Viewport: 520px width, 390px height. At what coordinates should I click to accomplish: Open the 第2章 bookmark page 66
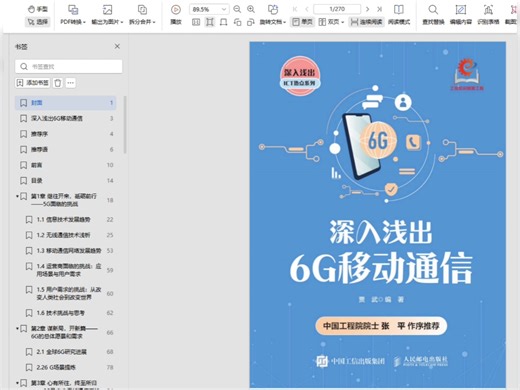coord(66,332)
